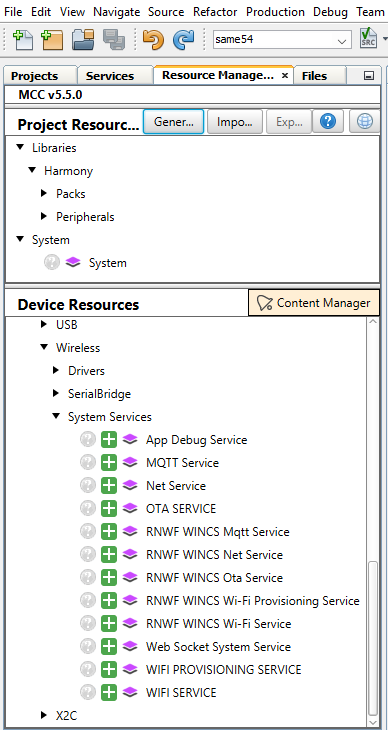
Task: Click the Device Resources vertical scrollbar
Action: 373,639
